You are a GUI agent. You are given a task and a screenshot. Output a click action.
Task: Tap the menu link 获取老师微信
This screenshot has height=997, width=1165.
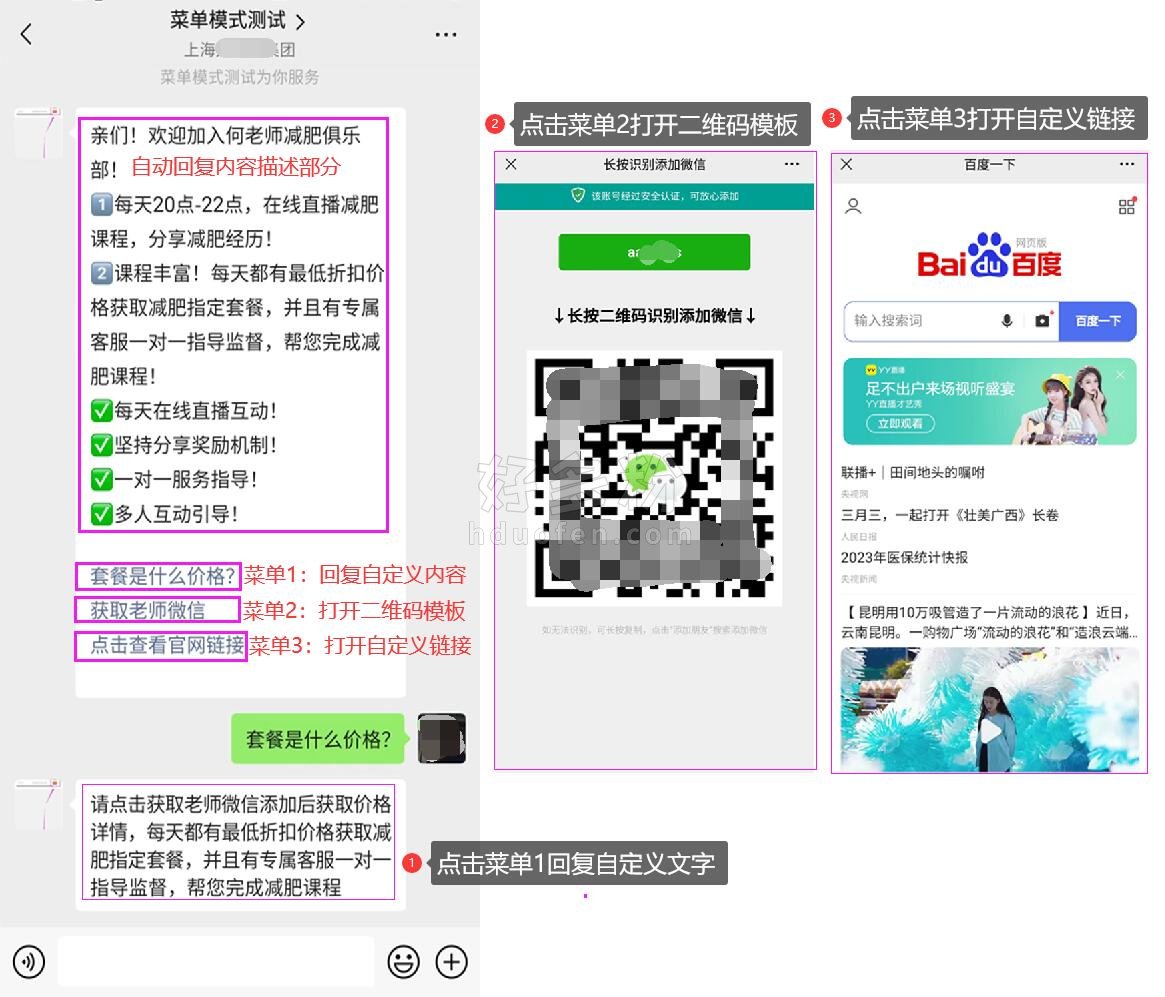click(147, 611)
